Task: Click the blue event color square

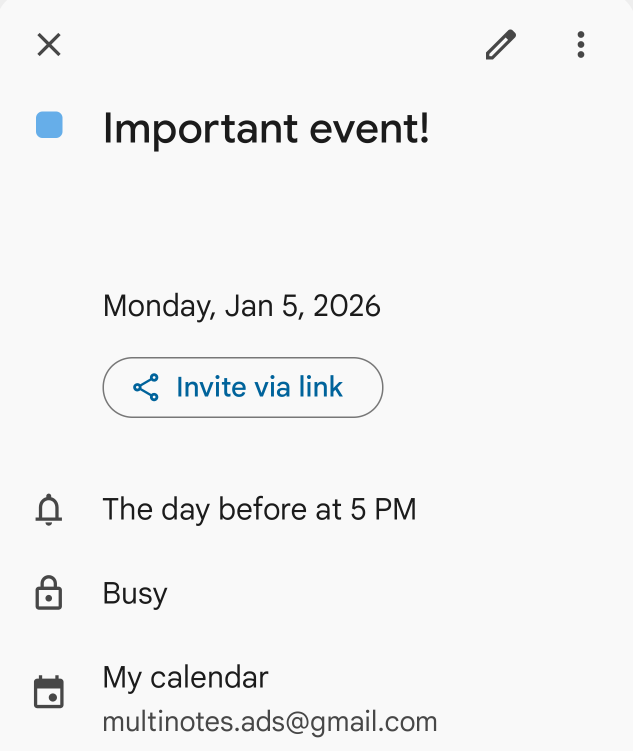Action: click(x=49, y=125)
